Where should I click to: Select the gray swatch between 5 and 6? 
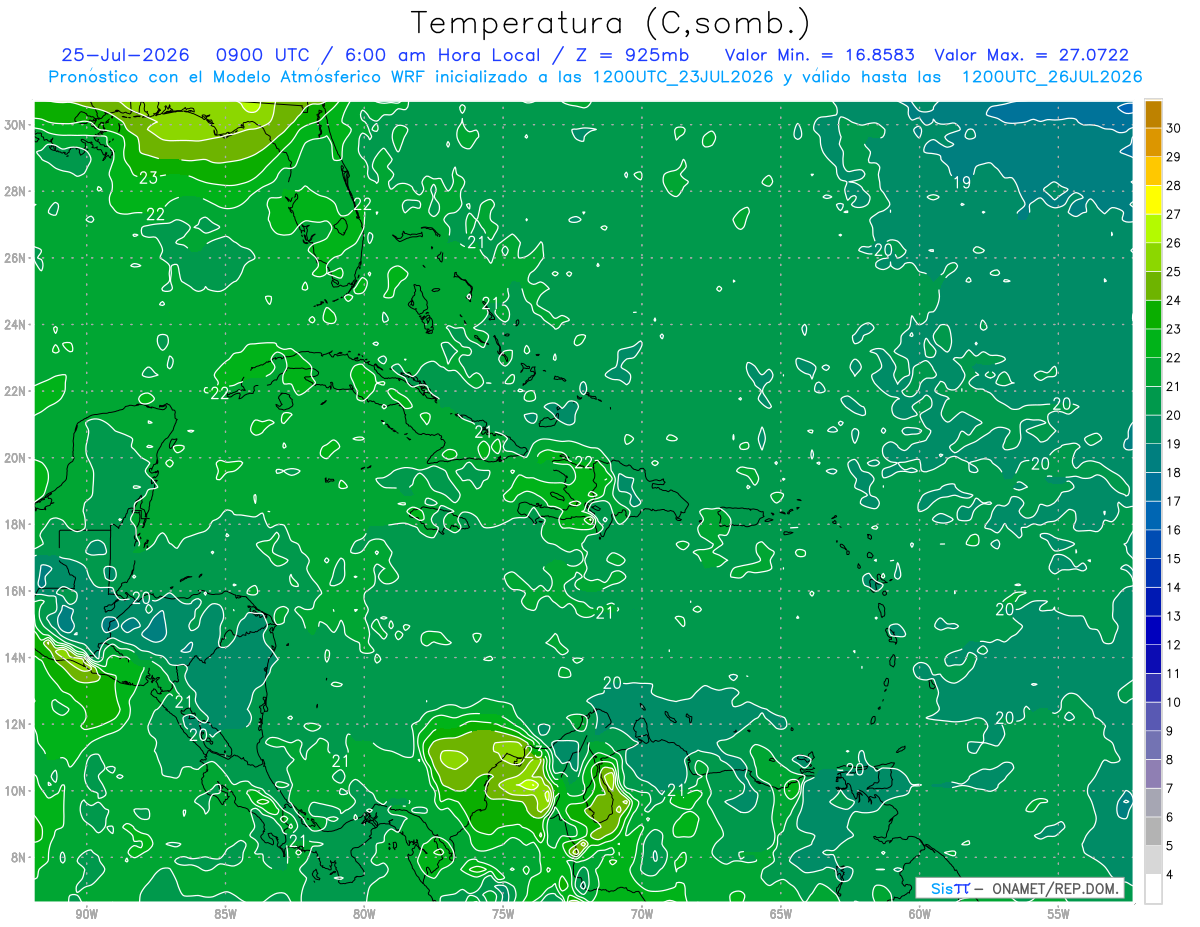(1153, 831)
